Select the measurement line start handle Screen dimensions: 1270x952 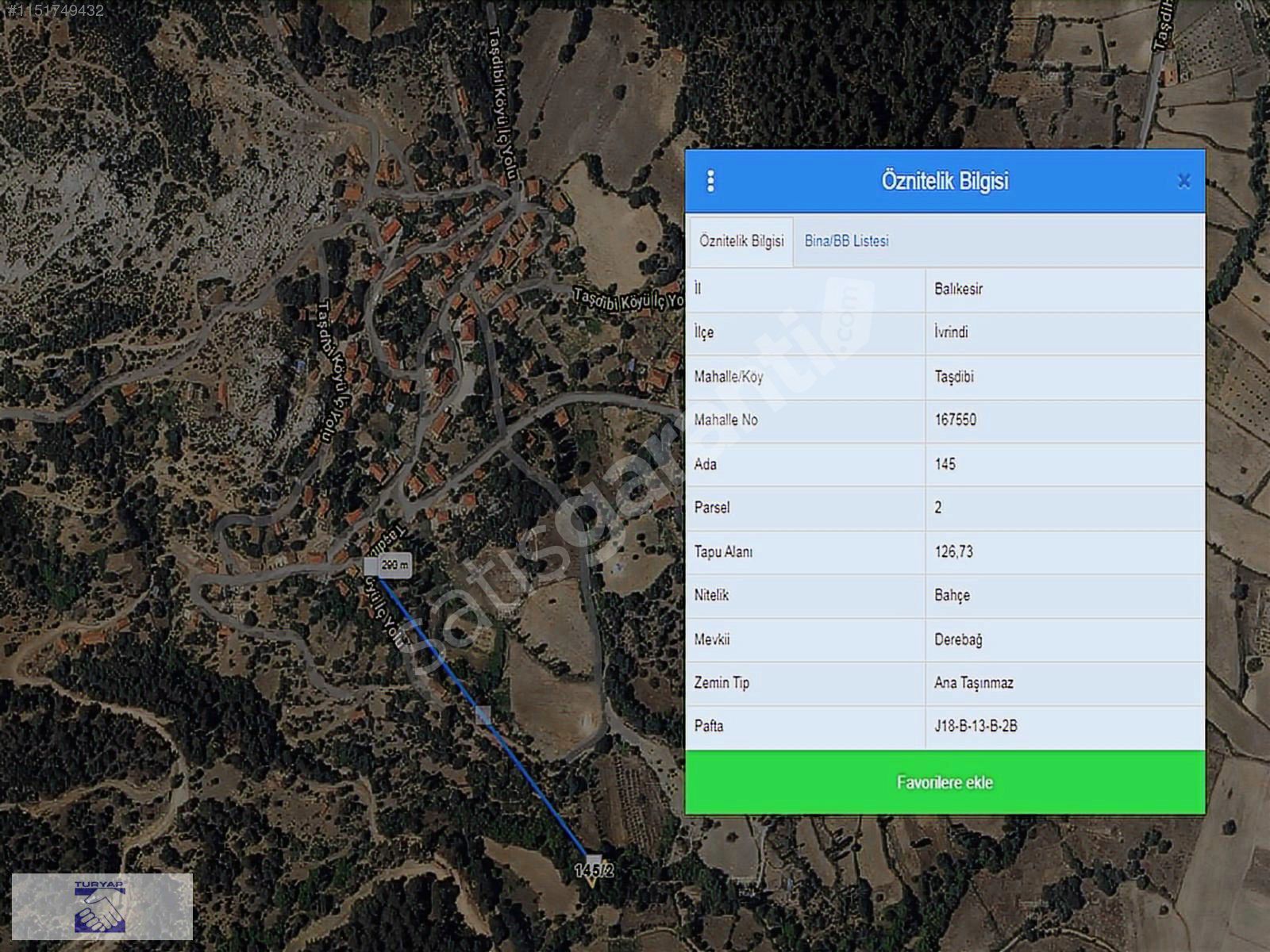(x=371, y=566)
